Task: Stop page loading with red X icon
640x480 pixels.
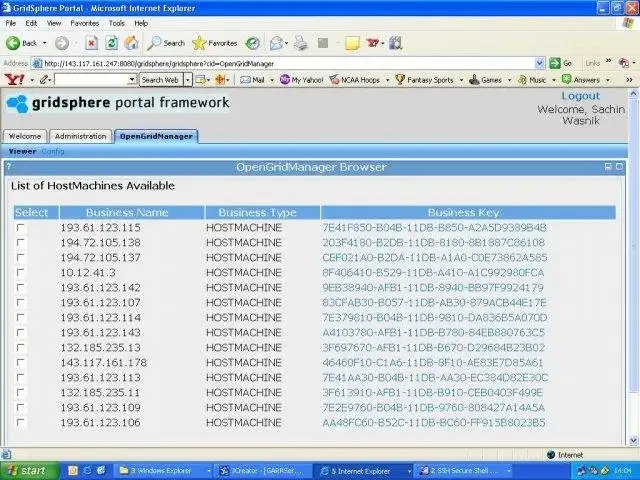Action: 91,43
